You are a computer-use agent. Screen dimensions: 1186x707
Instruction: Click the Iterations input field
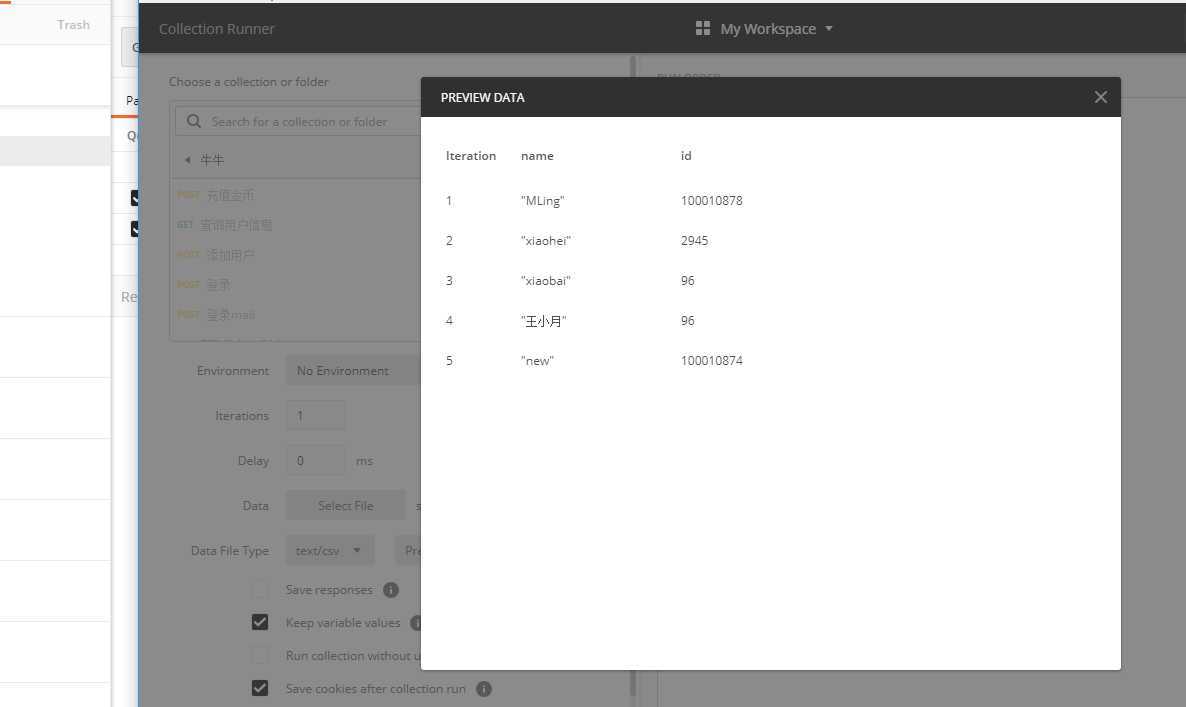315,416
